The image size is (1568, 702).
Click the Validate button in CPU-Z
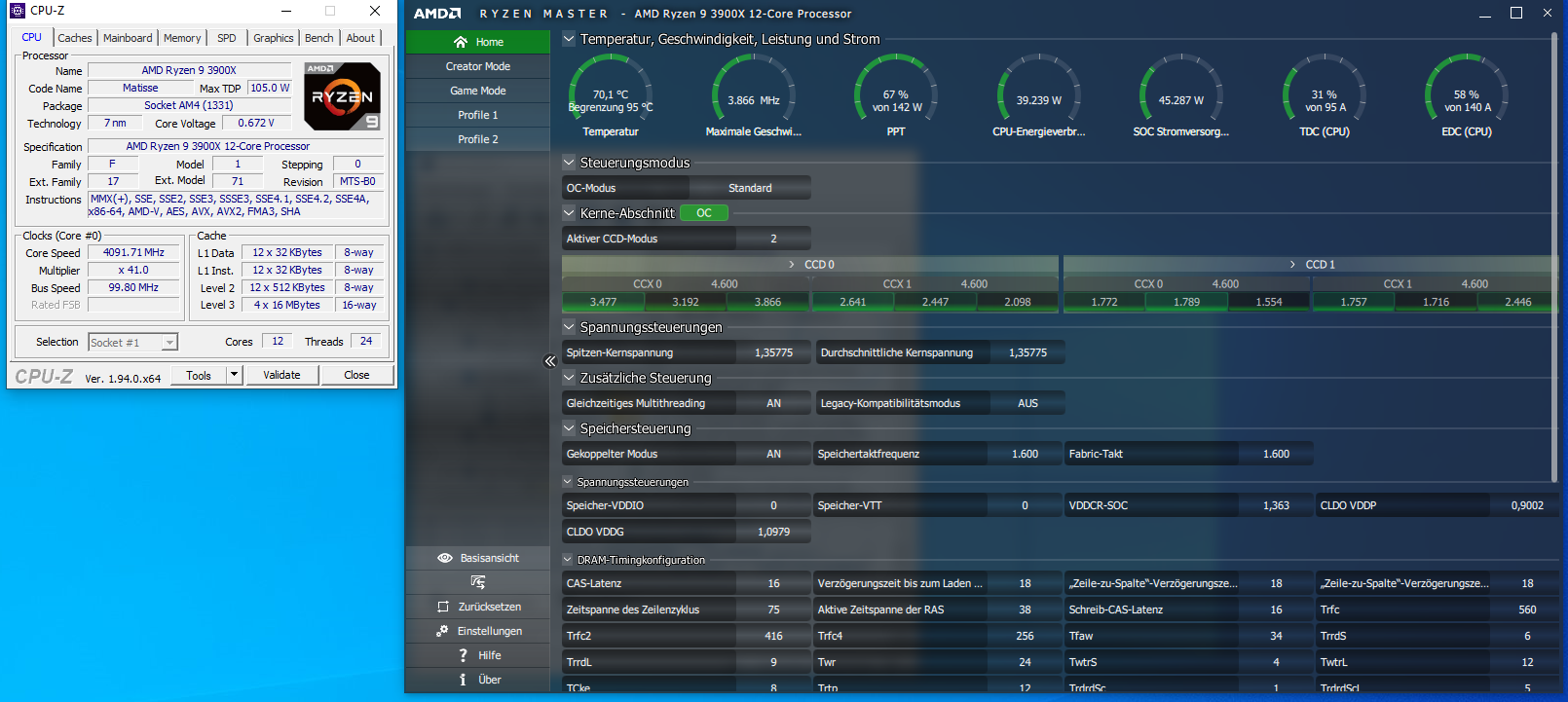tap(281, 375)
